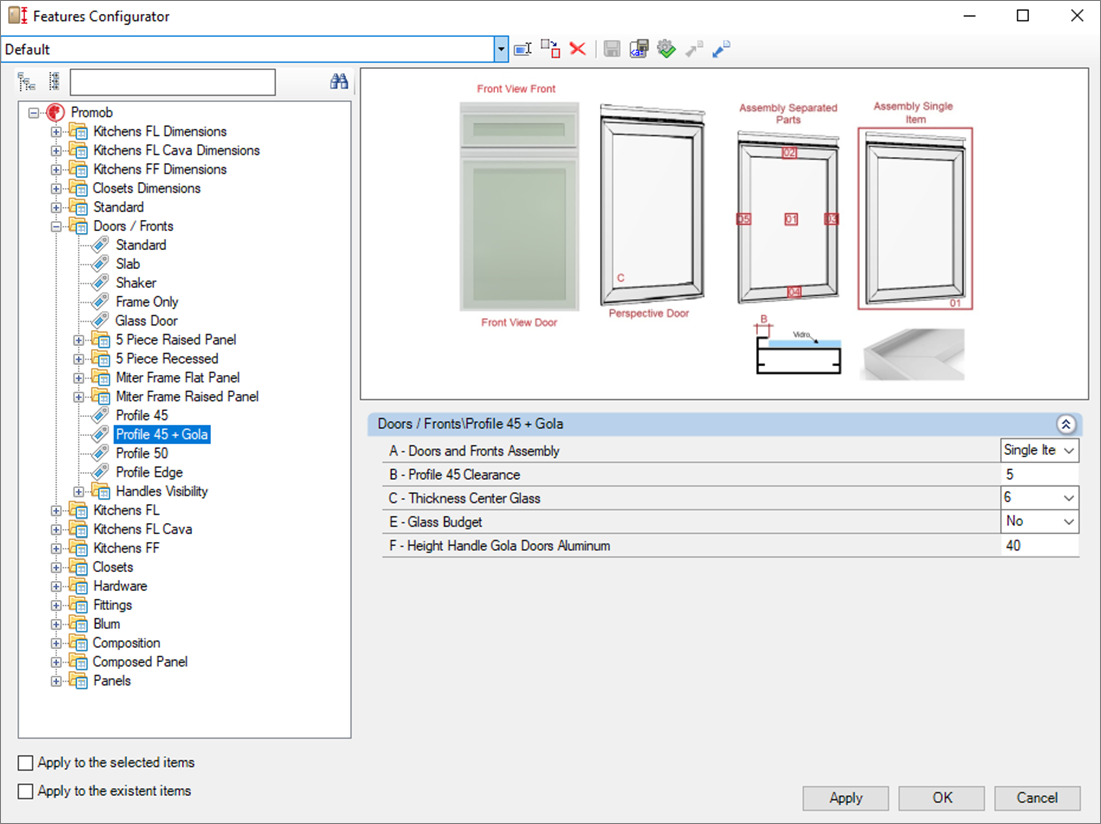Click the expand all tree icon
The image size is (1101, 824).
click(x=27, y=82)
